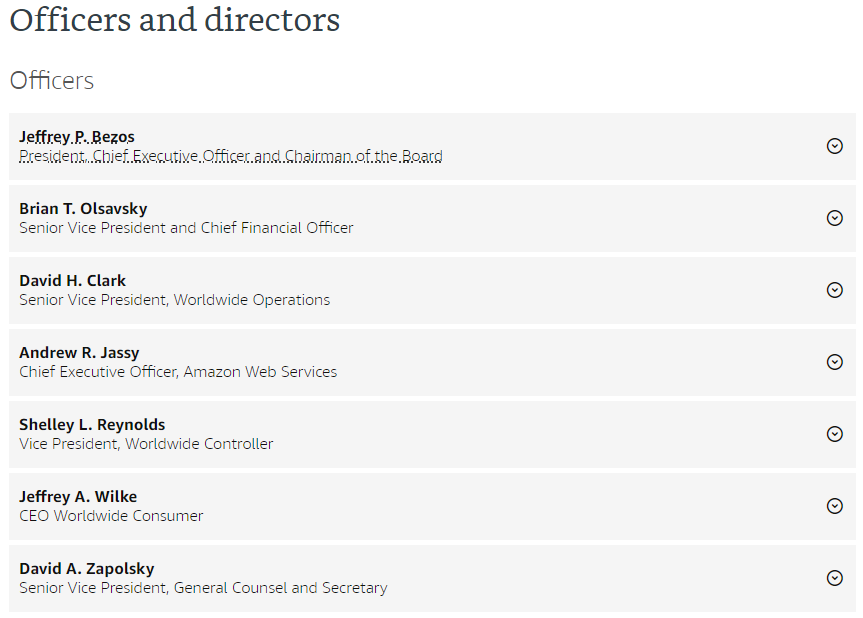Click the CEO Worldwide Consumer subtitle
863x618 pixels.
(x=111, y=516)
